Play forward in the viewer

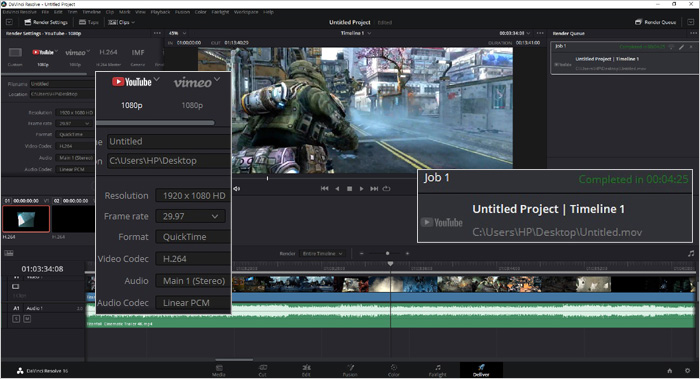362,189
